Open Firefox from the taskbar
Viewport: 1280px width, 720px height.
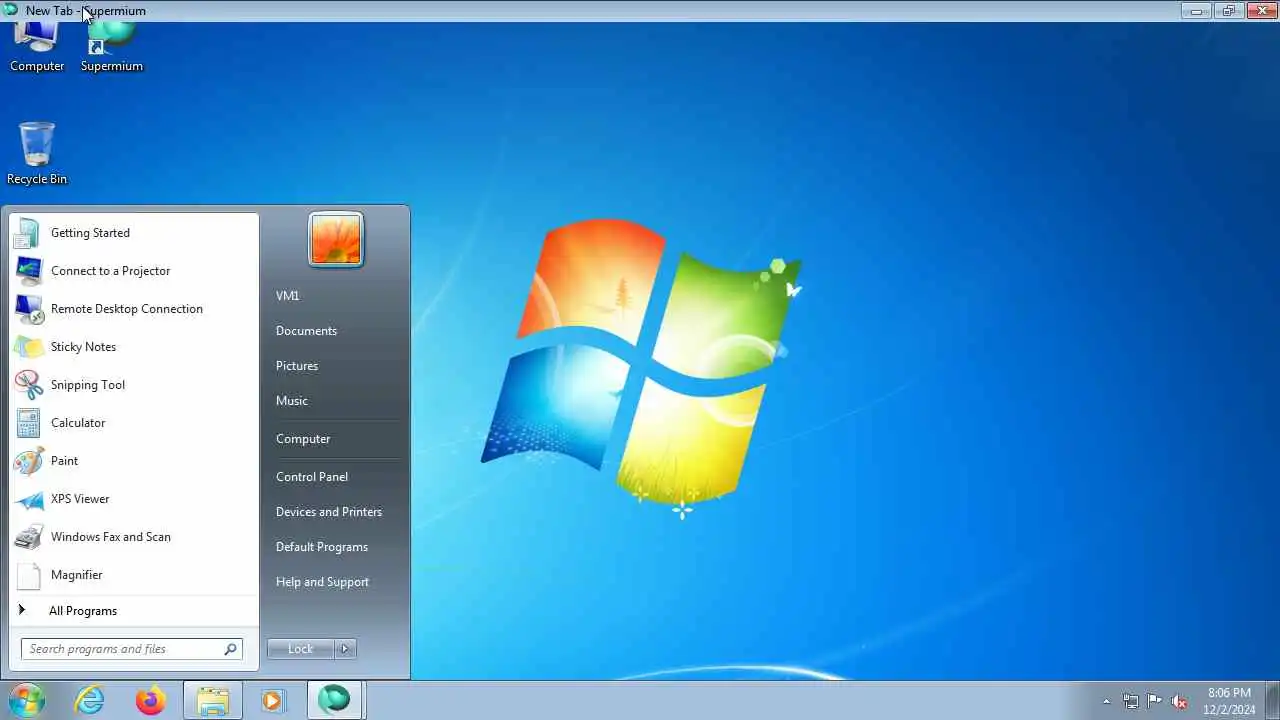click(x=151, y=701)
